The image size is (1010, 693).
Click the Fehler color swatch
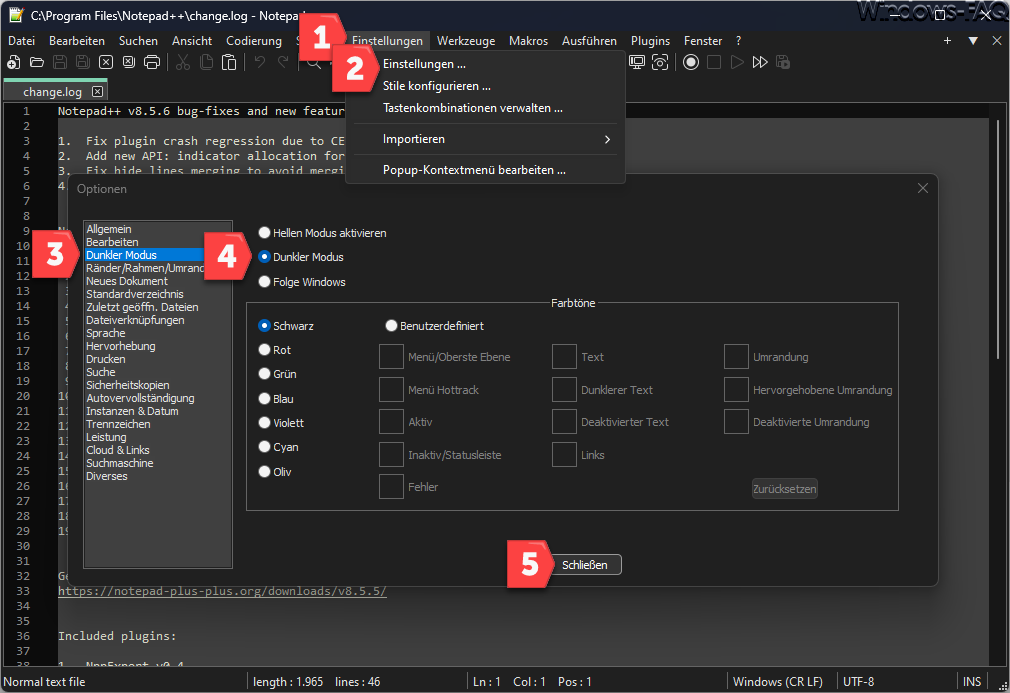[x=391, y=487]
